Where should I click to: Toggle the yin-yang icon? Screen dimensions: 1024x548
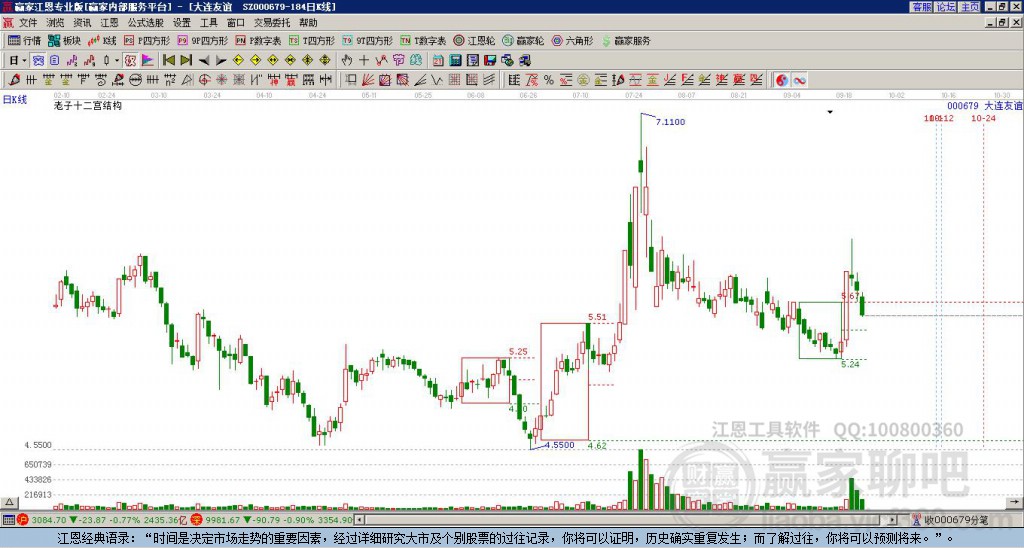coord(782,80)
